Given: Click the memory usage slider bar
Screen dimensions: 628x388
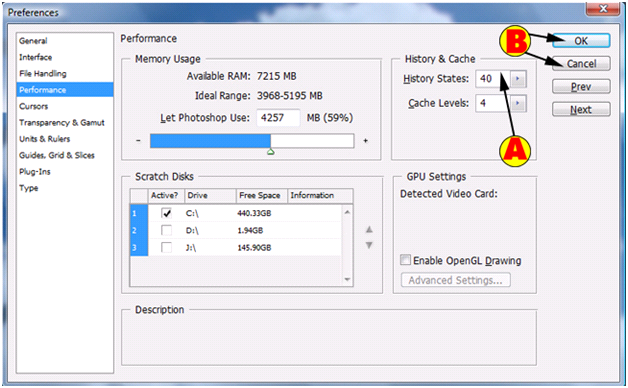Looking at the screenshot, I should click(252, 141).
